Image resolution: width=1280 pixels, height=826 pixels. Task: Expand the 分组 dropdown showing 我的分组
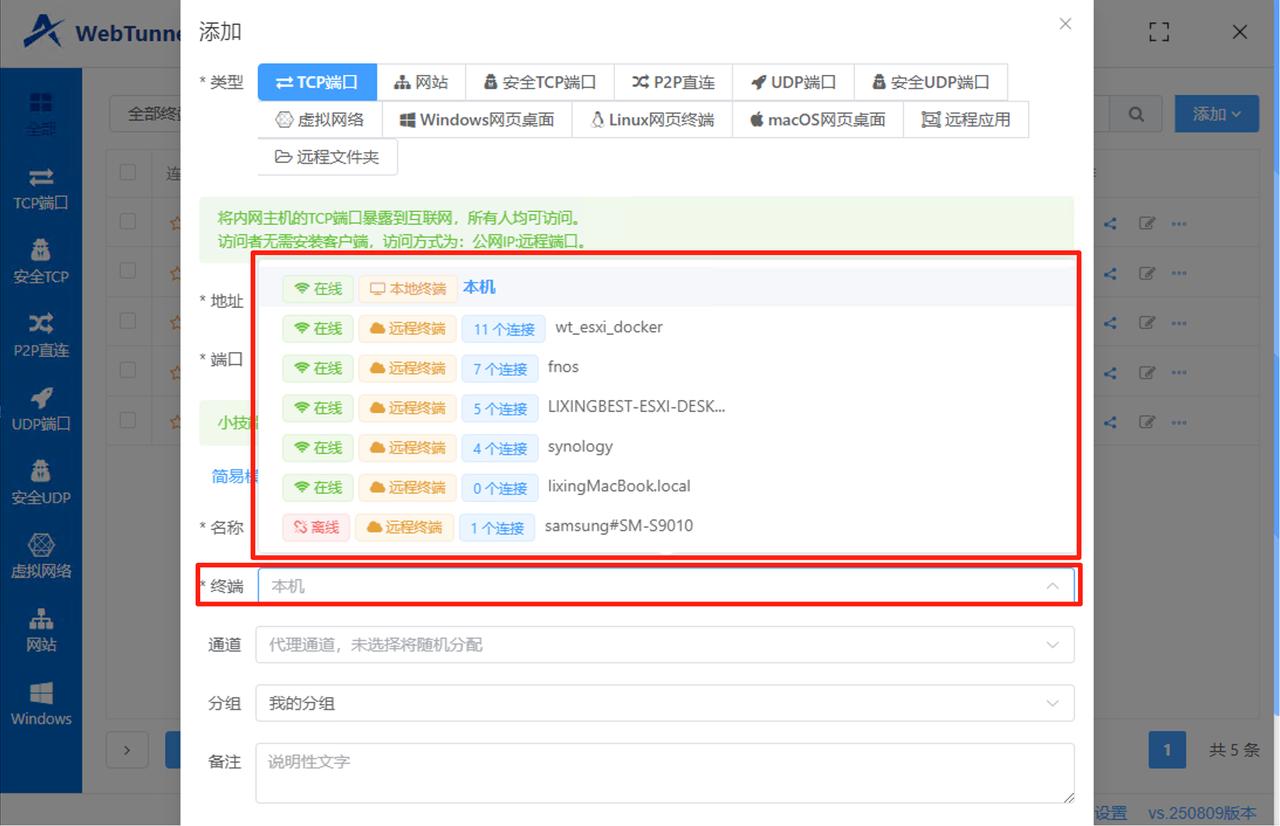pos(665,703)
